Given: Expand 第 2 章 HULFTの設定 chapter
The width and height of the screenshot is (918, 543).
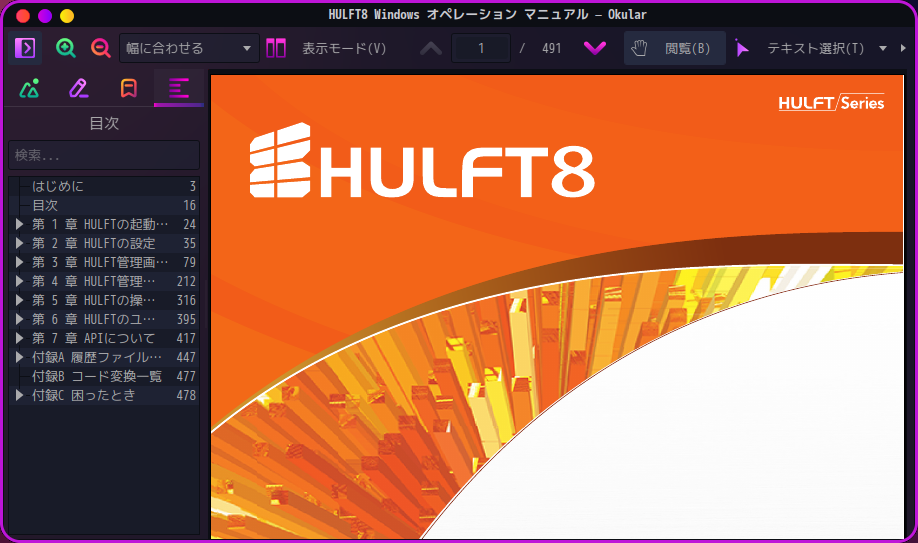Looking at the screenshot, I should (x=19, y=243).
